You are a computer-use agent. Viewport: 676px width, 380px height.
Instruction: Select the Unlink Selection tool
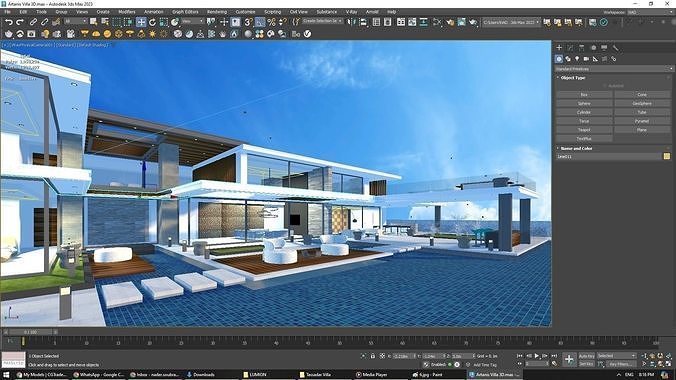point(44,22)
